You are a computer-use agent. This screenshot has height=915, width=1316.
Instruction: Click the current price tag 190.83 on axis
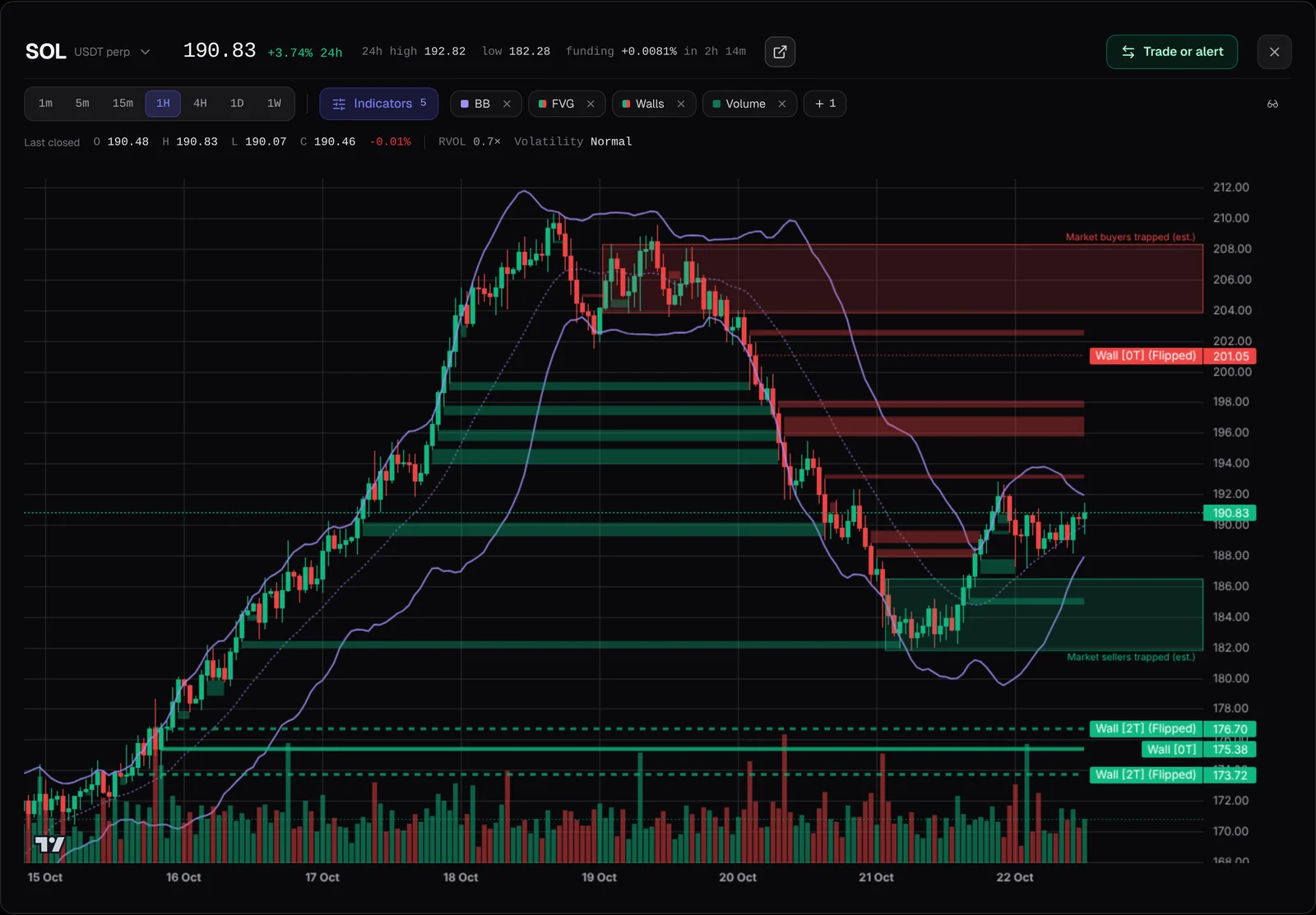(1230, 513)
